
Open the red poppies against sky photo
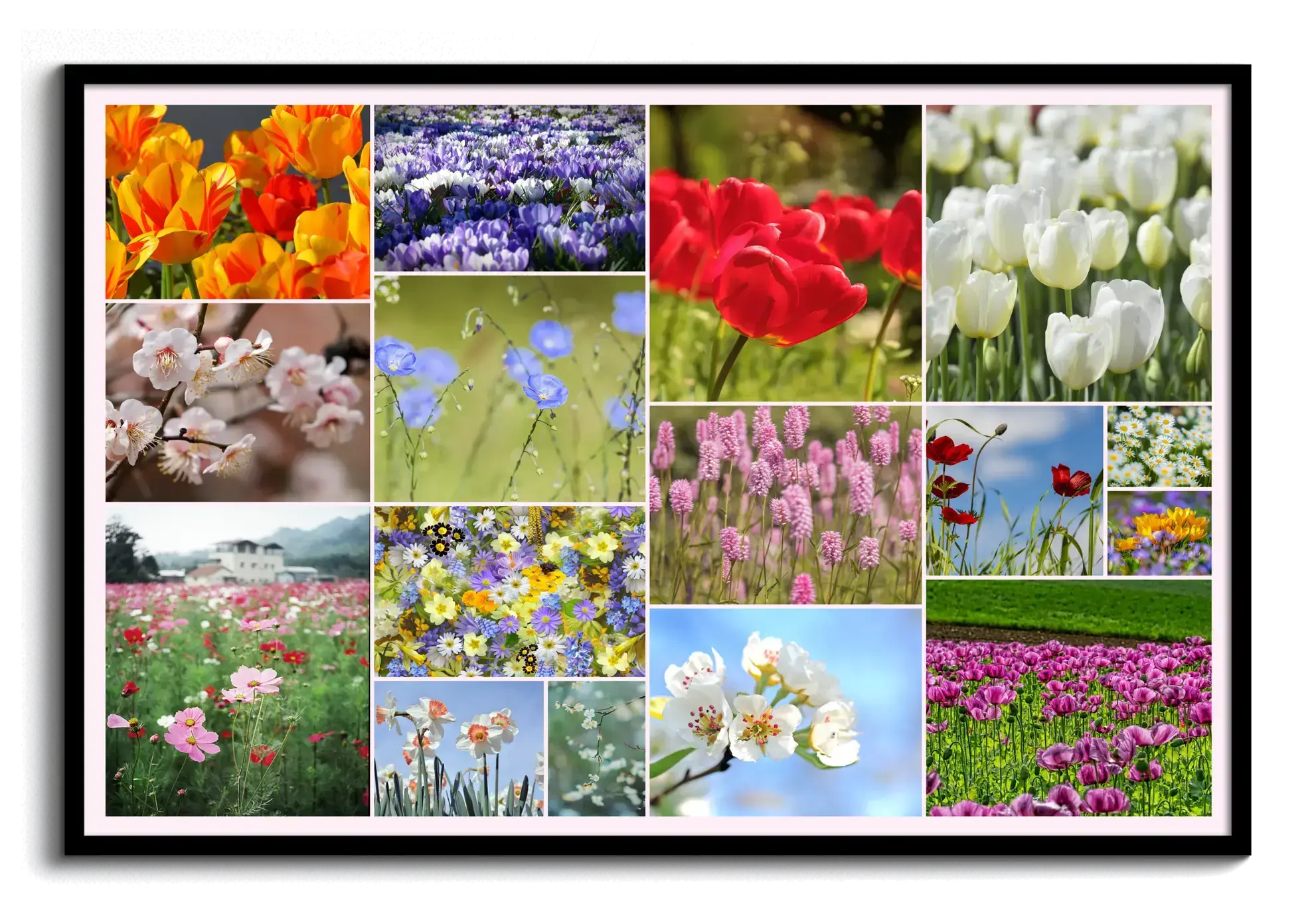point(1014,491)
